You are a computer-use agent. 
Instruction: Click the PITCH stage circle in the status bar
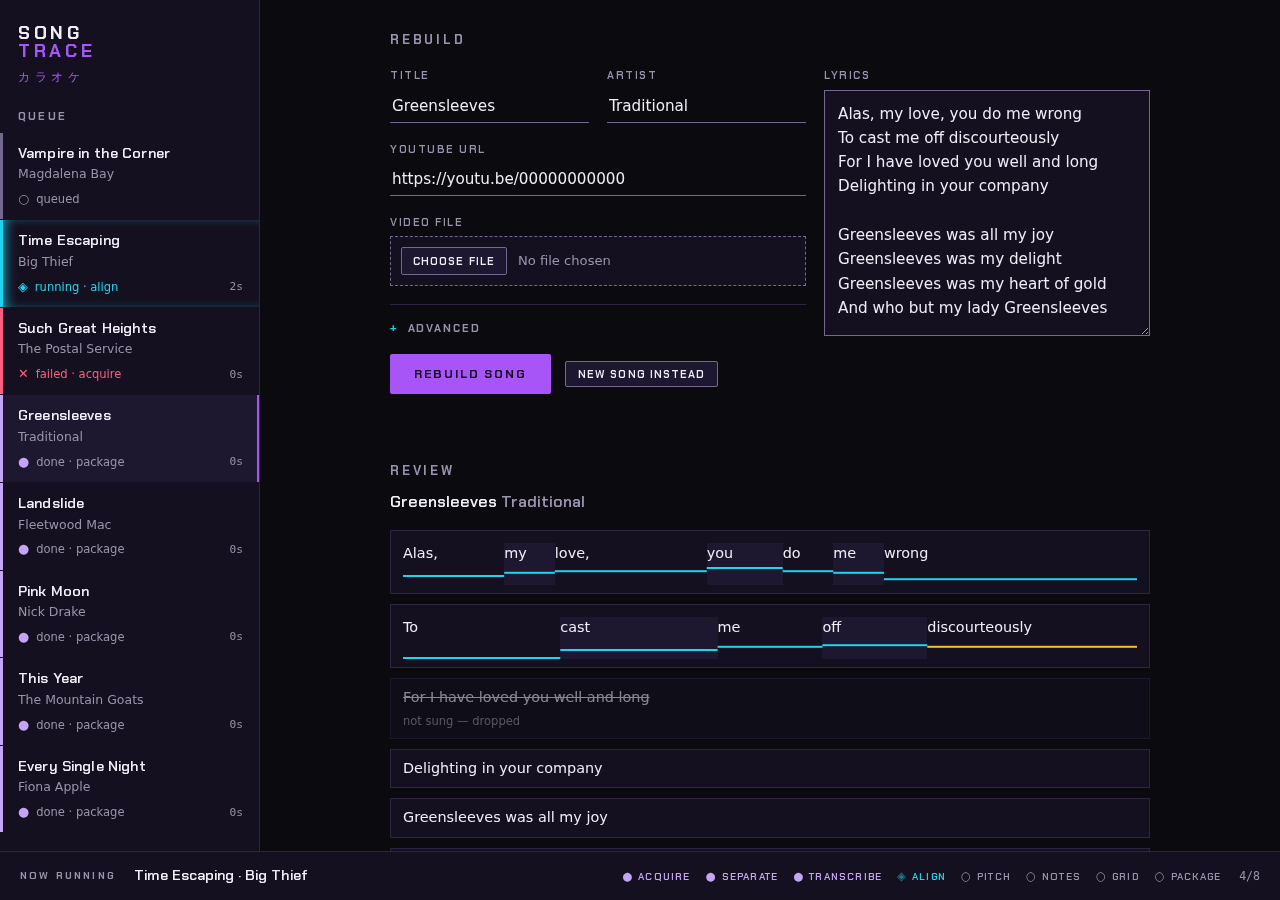click(x=966, y=877)
